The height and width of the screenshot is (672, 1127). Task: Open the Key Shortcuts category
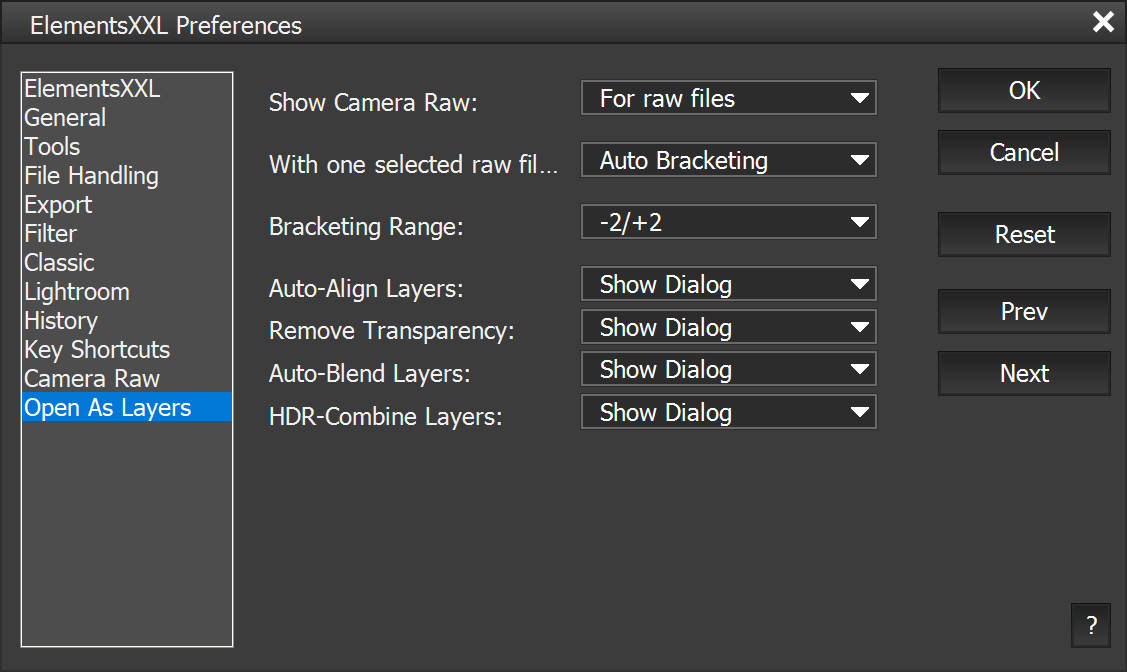[97, 350]
